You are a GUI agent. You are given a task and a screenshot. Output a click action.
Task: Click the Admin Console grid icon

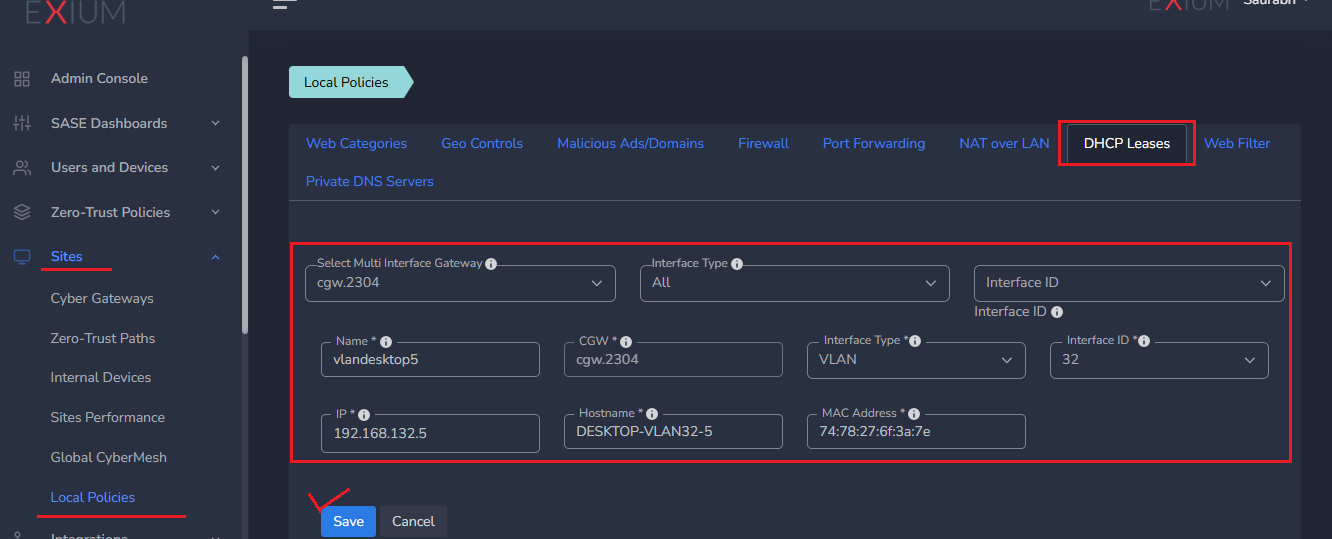(22, 79)
